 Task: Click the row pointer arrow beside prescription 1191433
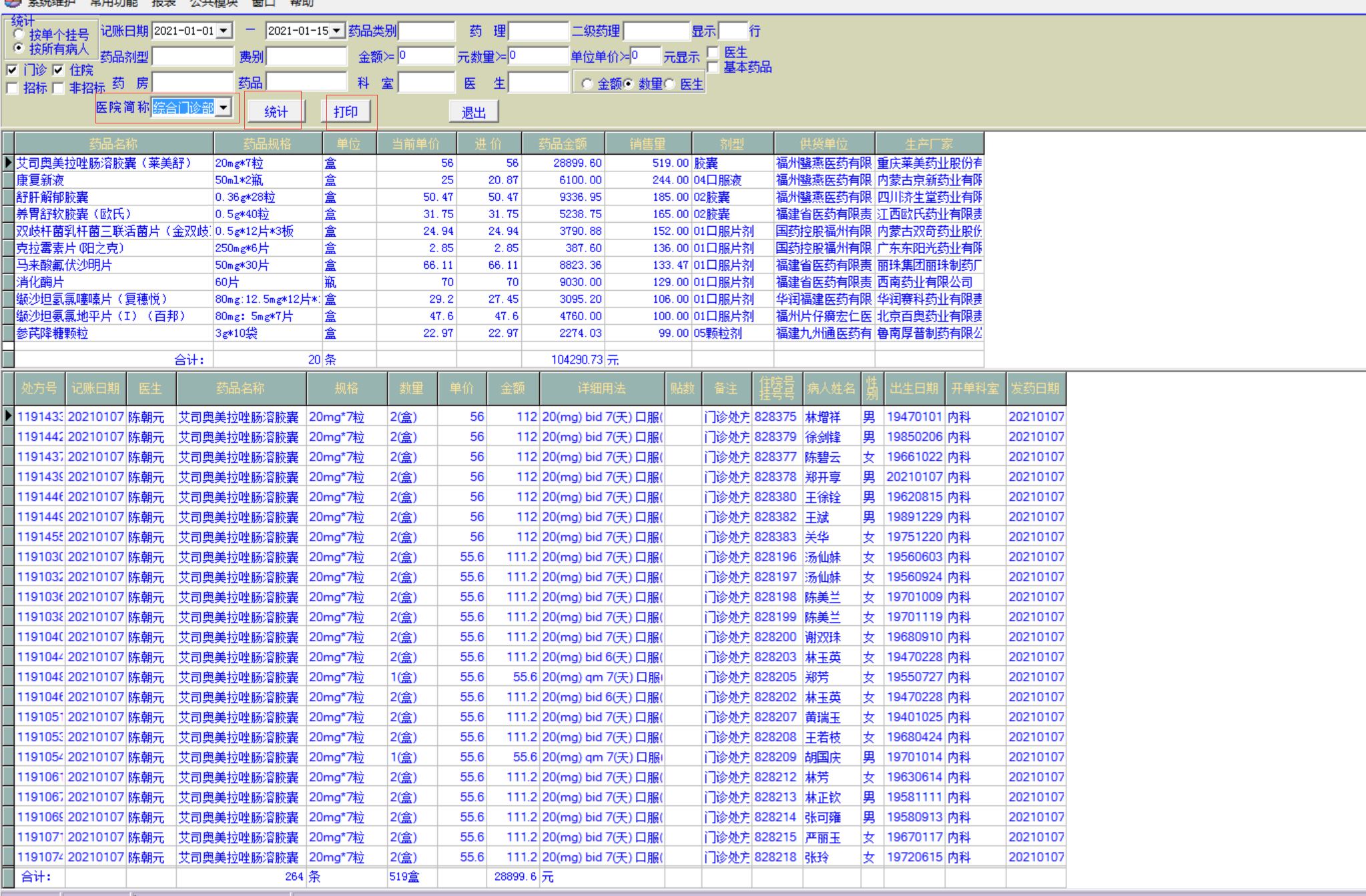pyautogui.click(x=8, y=416)
